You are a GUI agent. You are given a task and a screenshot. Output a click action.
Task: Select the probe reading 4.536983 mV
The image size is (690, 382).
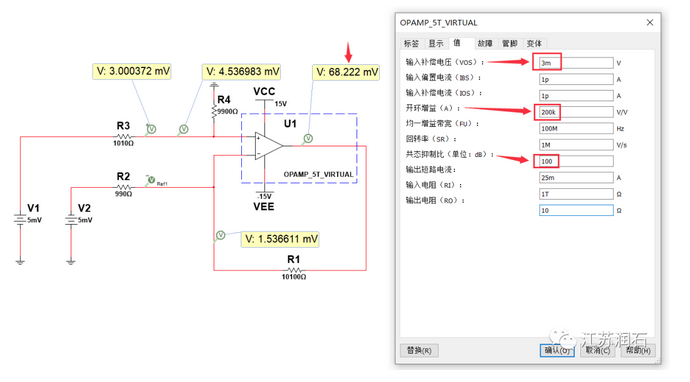click(184, 129)
